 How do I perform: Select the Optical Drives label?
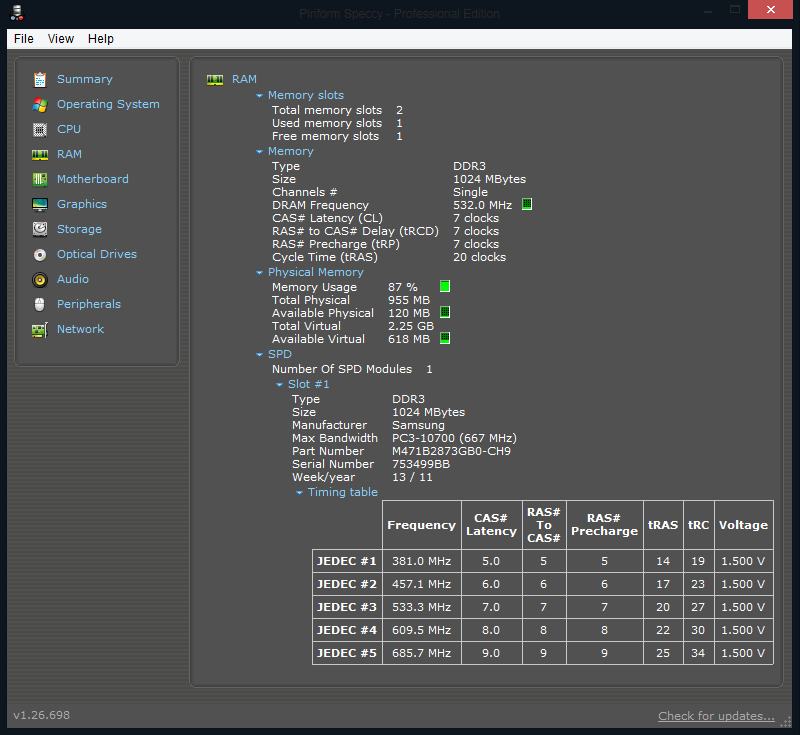click(97, 255)
